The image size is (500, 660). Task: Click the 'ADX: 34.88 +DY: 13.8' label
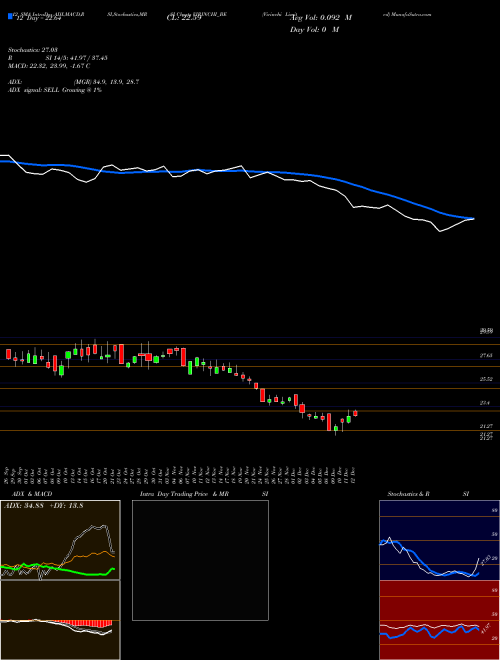point(44,506)
